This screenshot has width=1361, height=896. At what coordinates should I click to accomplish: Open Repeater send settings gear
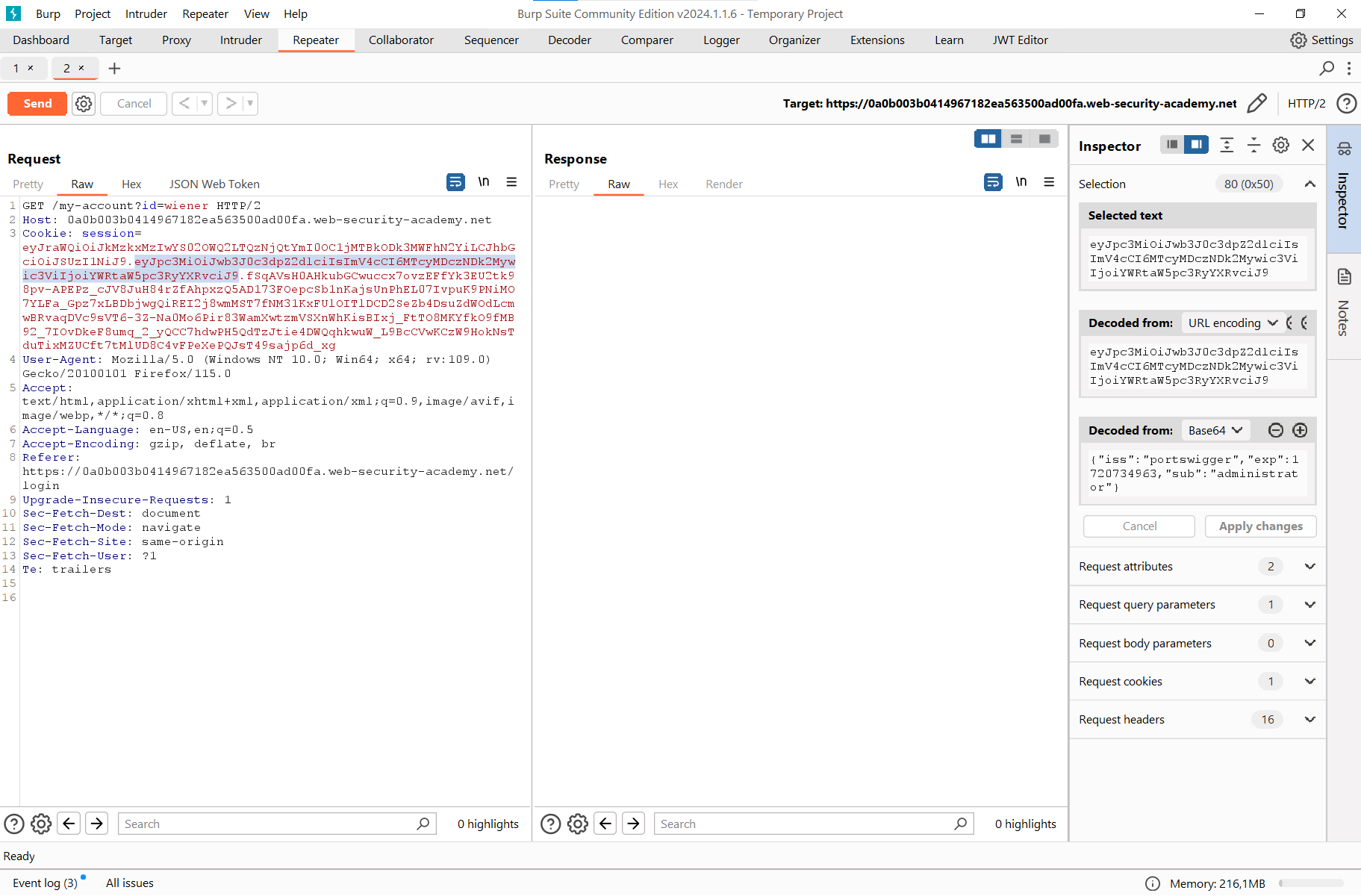tap(84, 104)
